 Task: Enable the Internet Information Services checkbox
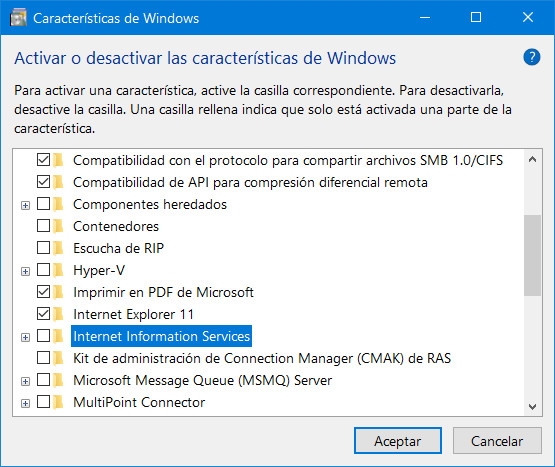[x=44, y=336]
